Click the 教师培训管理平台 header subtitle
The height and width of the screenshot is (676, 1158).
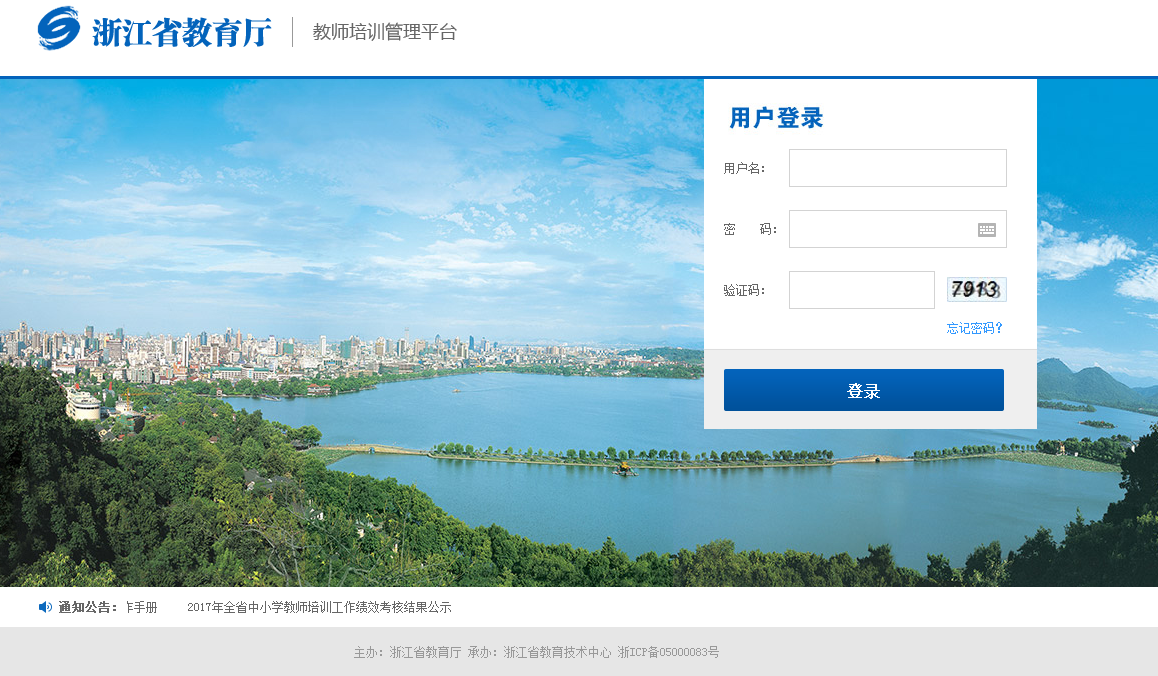coord(384,32)
